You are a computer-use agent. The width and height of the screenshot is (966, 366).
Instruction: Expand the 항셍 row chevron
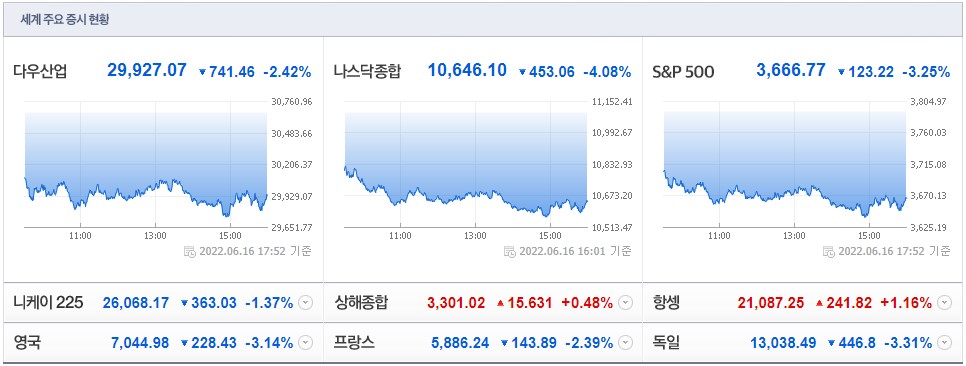[945, 303]
